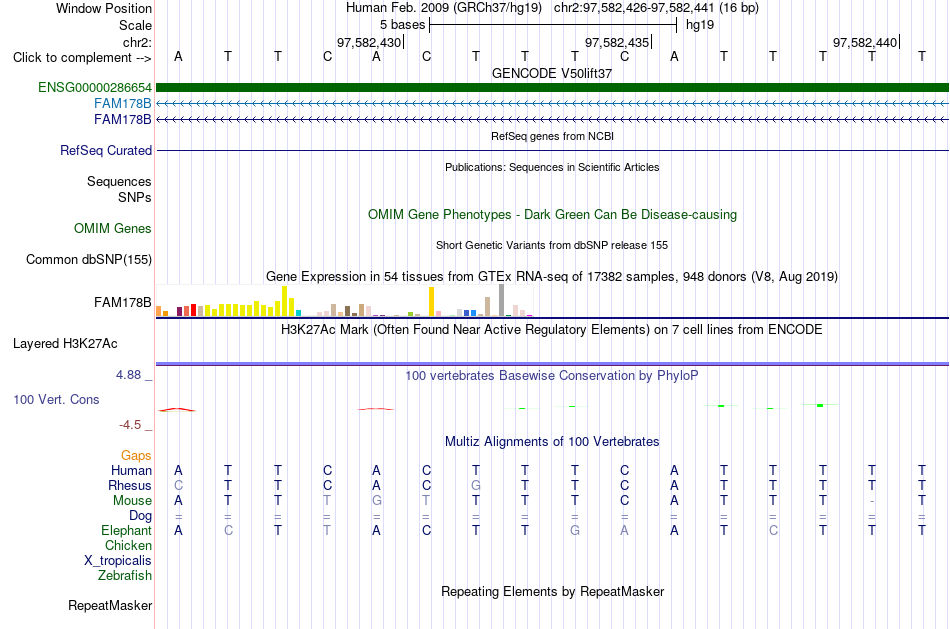Click the Common dbSNP(155) label
This screenshot has height=629, width=950.
point(89,259)
